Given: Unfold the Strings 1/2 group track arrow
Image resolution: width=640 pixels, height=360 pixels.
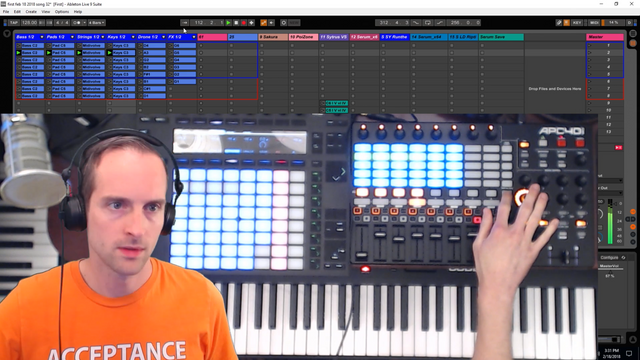Looking at the screenshot, I should 103,37.
